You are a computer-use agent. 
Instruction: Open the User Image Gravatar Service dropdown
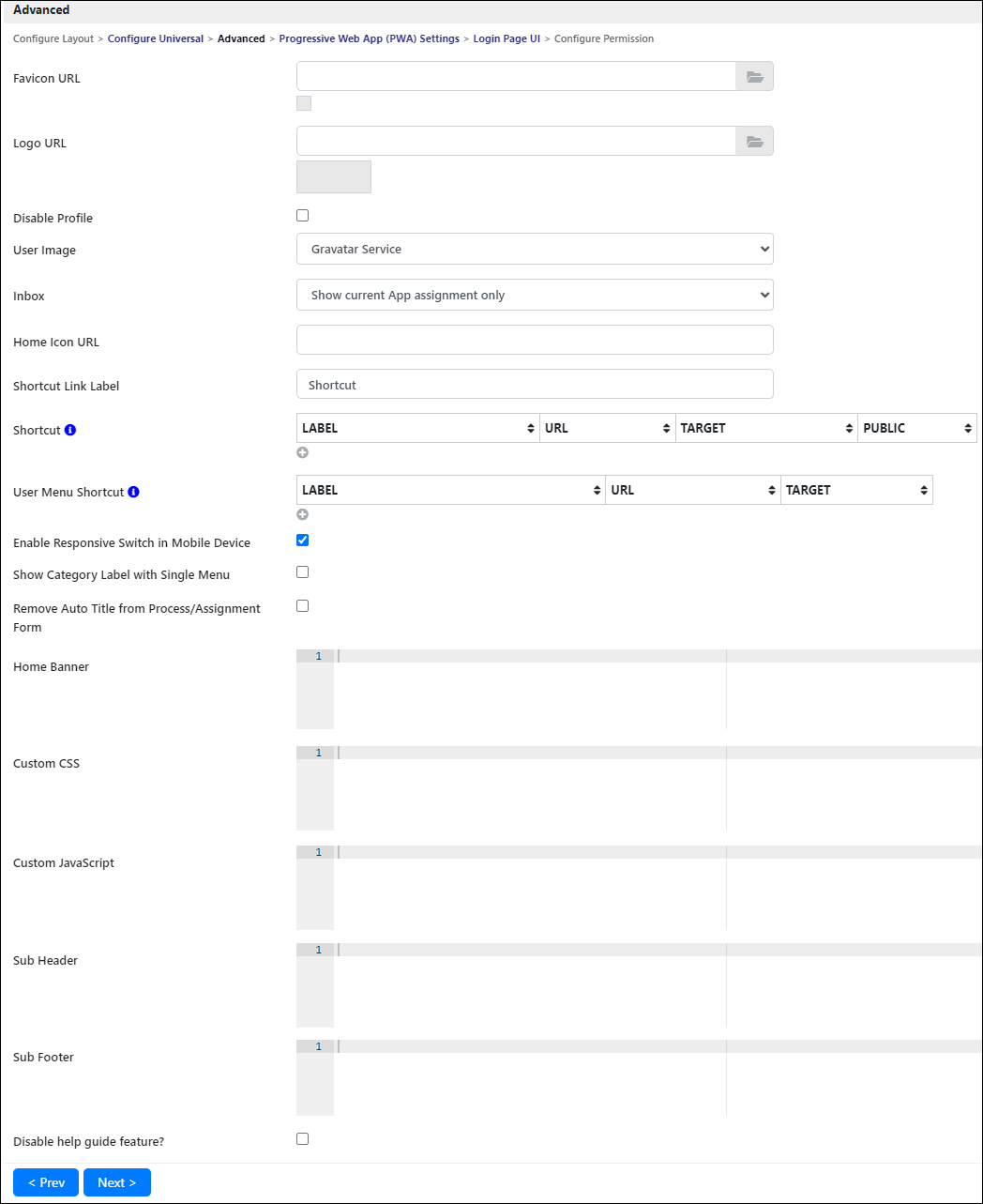point(535,249)
